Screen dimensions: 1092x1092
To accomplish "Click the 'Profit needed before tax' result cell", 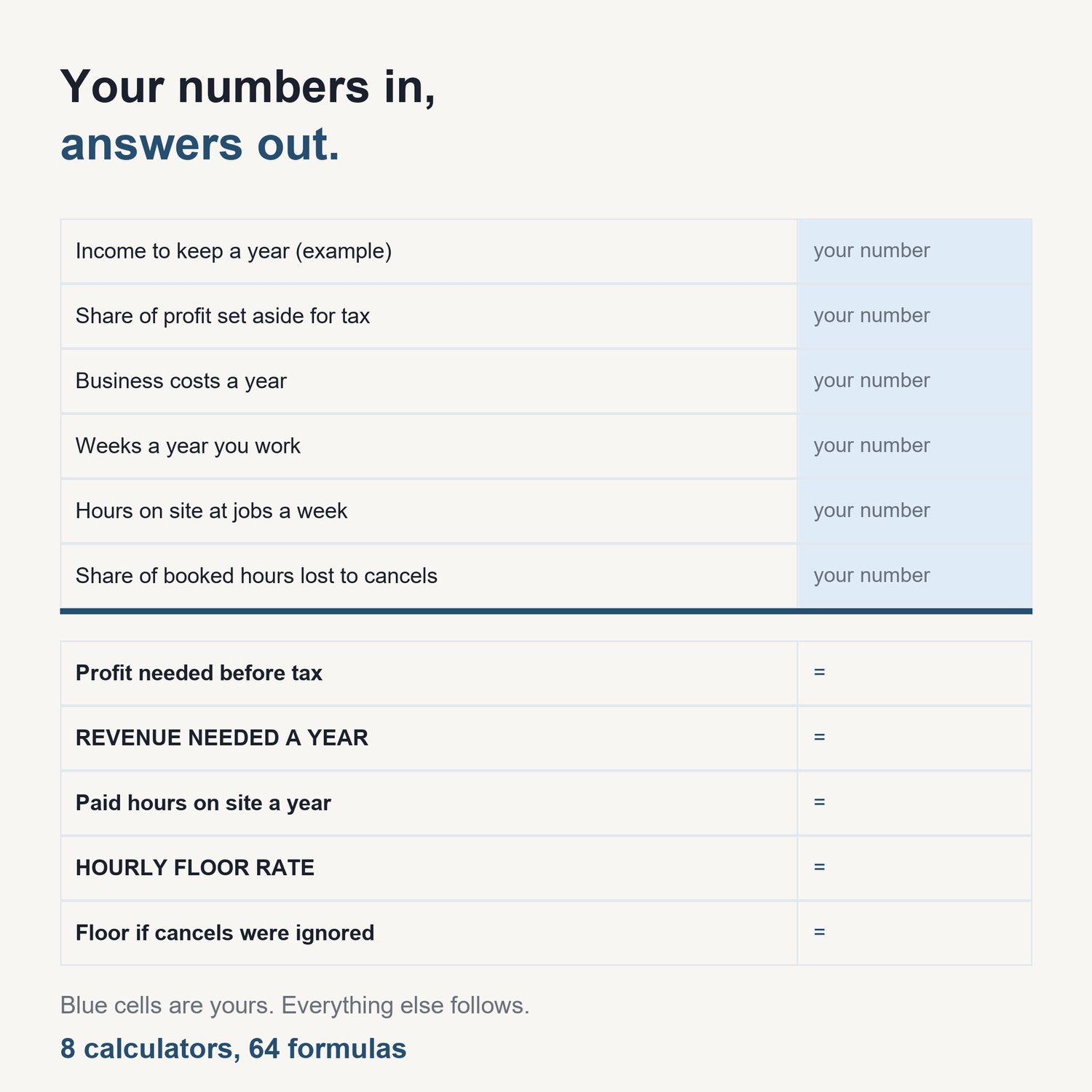I will click(x=914, y=673).
